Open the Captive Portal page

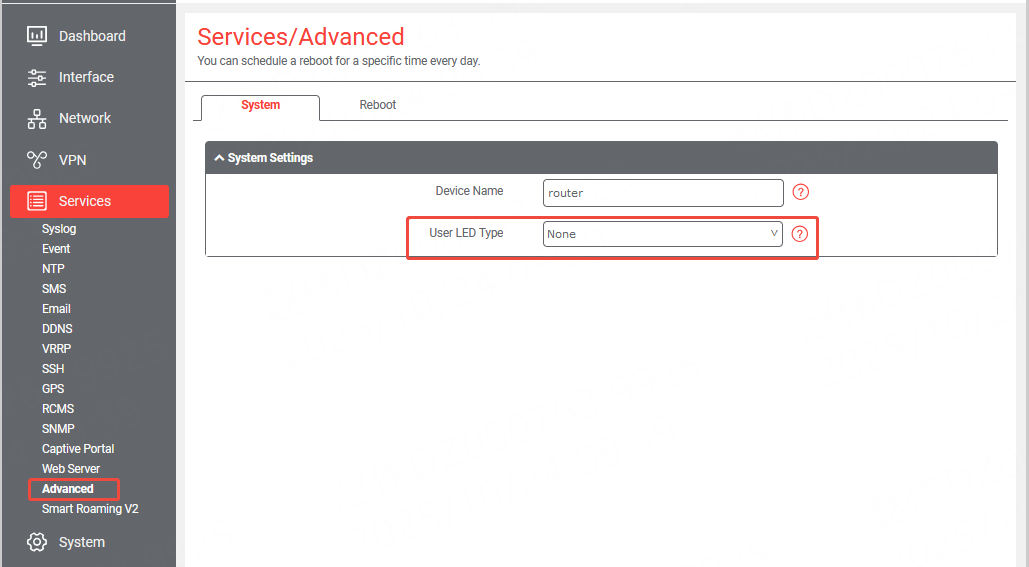[x=78, y=449]
